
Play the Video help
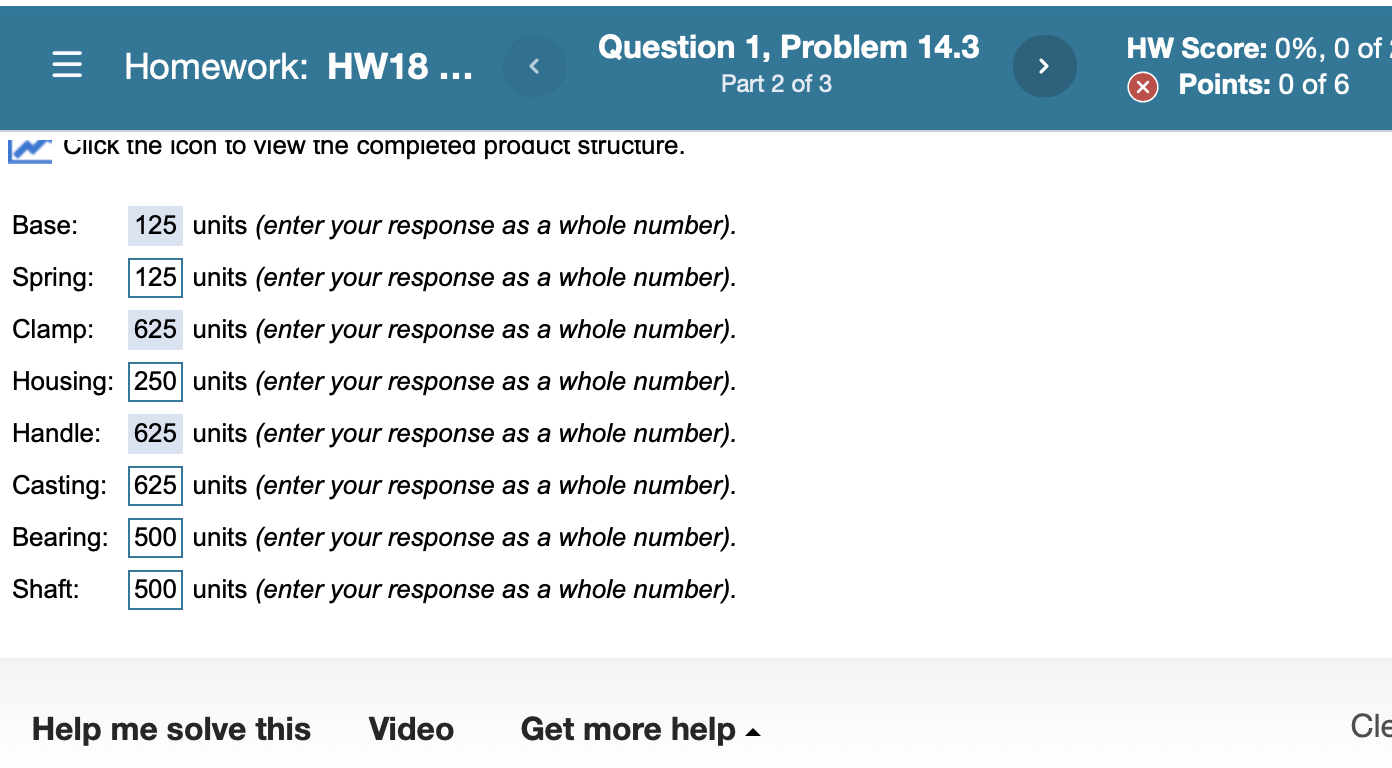[411, 729]
